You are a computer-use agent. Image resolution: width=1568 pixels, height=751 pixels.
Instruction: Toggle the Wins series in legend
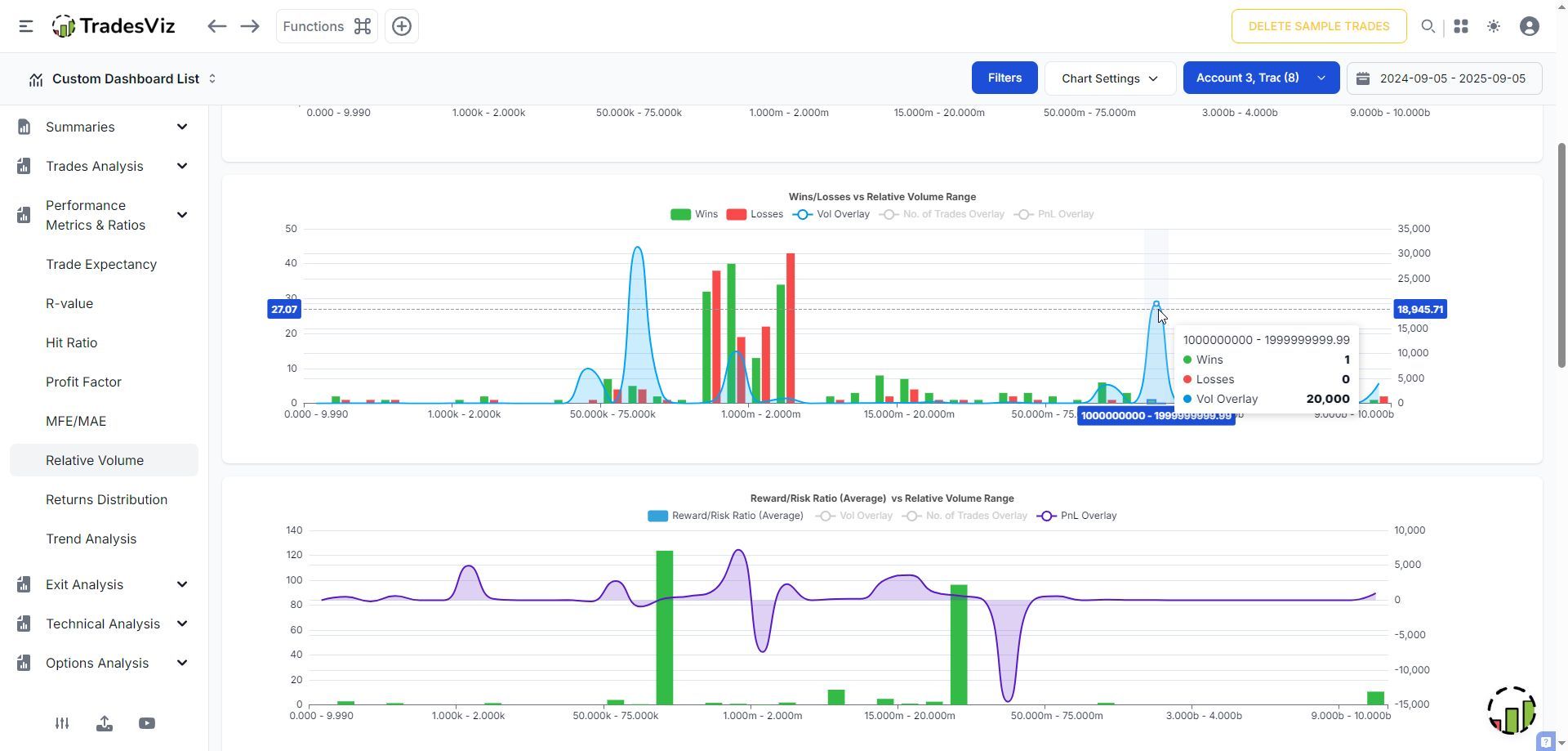pos(694,214)
